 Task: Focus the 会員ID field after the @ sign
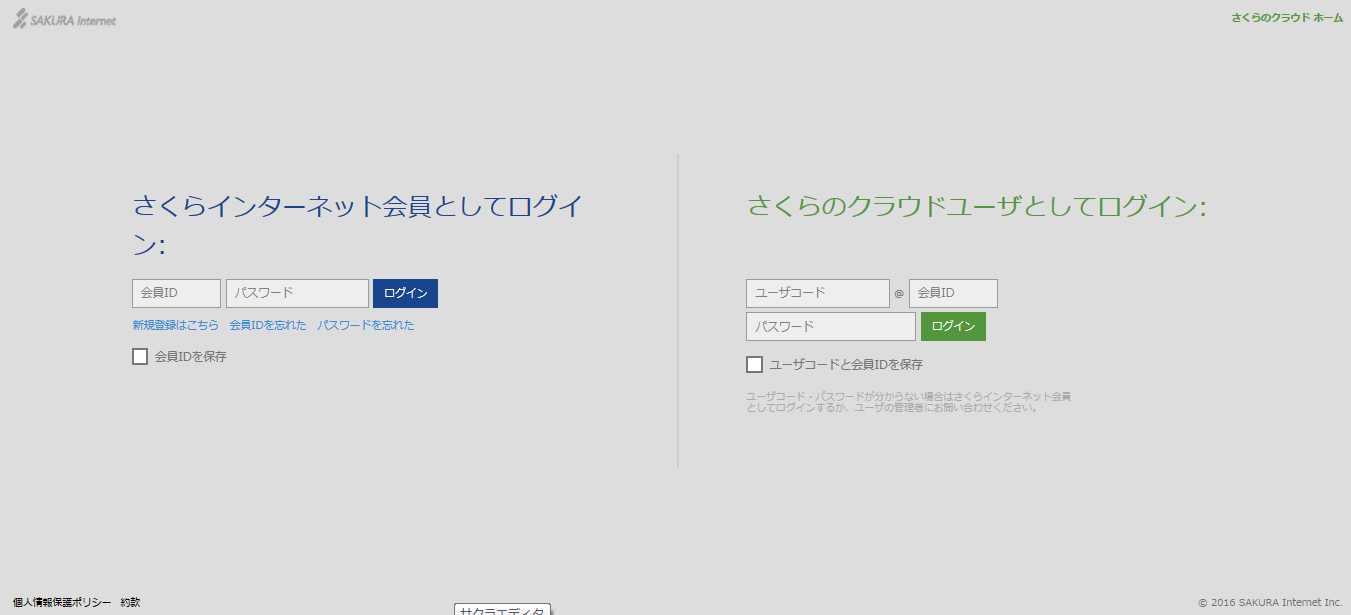pos(953,293)
